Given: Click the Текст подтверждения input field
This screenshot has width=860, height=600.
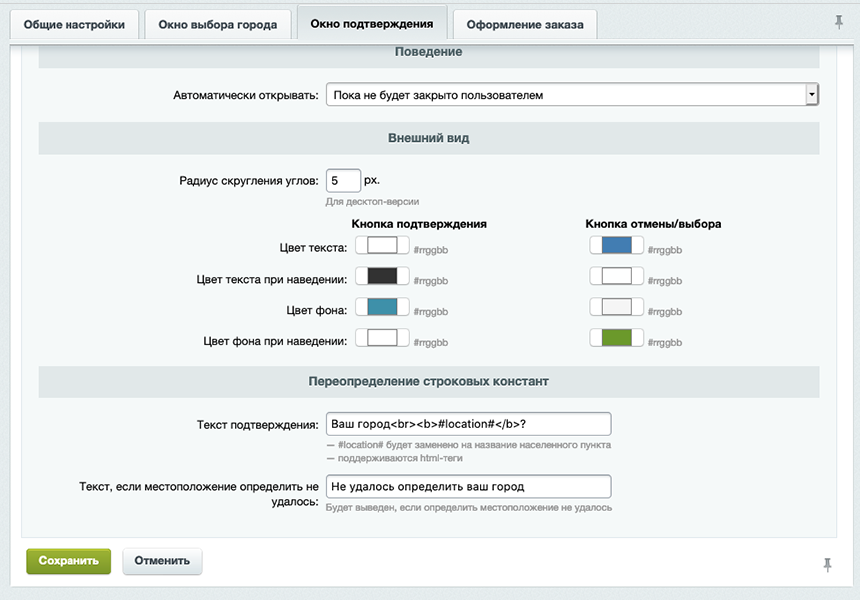Looking at the screenshot, I should (470, 423).
